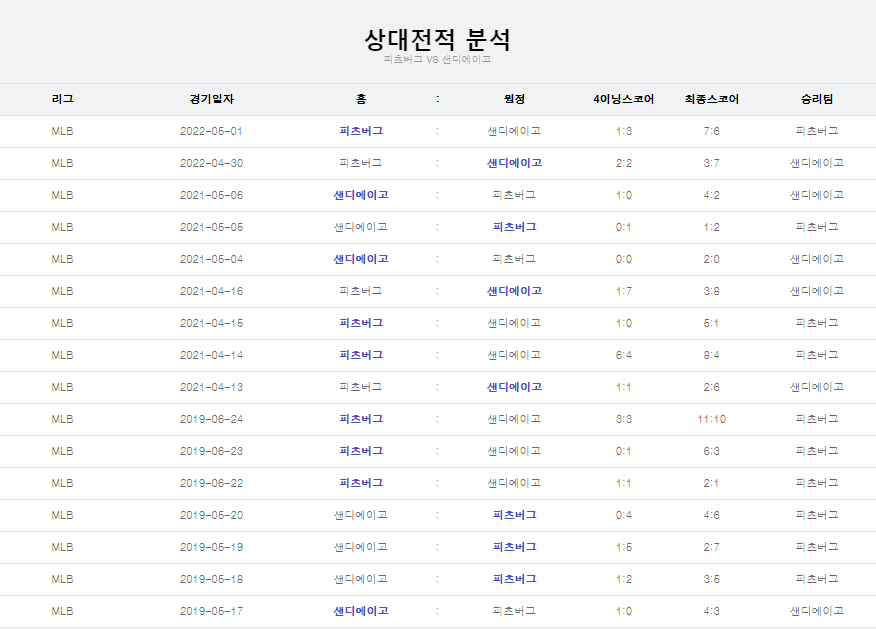
Task: Click the date 2021-04-13
Action: click(211, 387)
